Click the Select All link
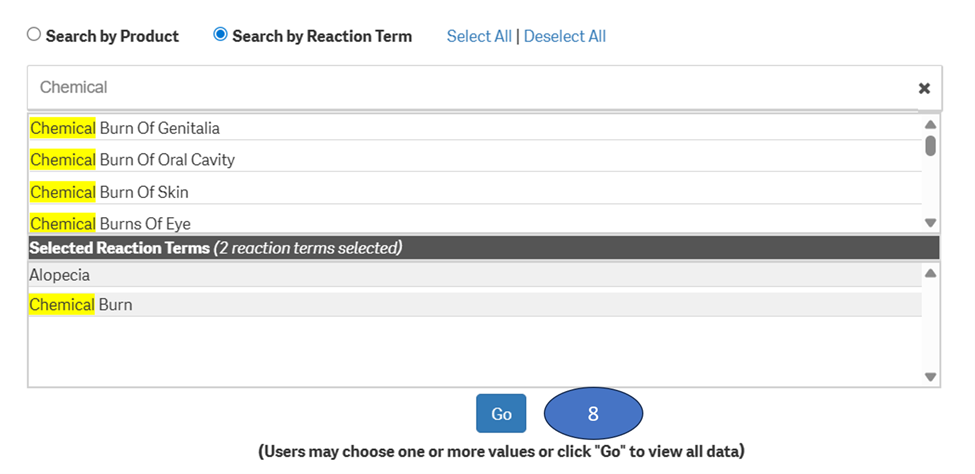Viewport: 975px width, 474px height. tap(479, 36)
